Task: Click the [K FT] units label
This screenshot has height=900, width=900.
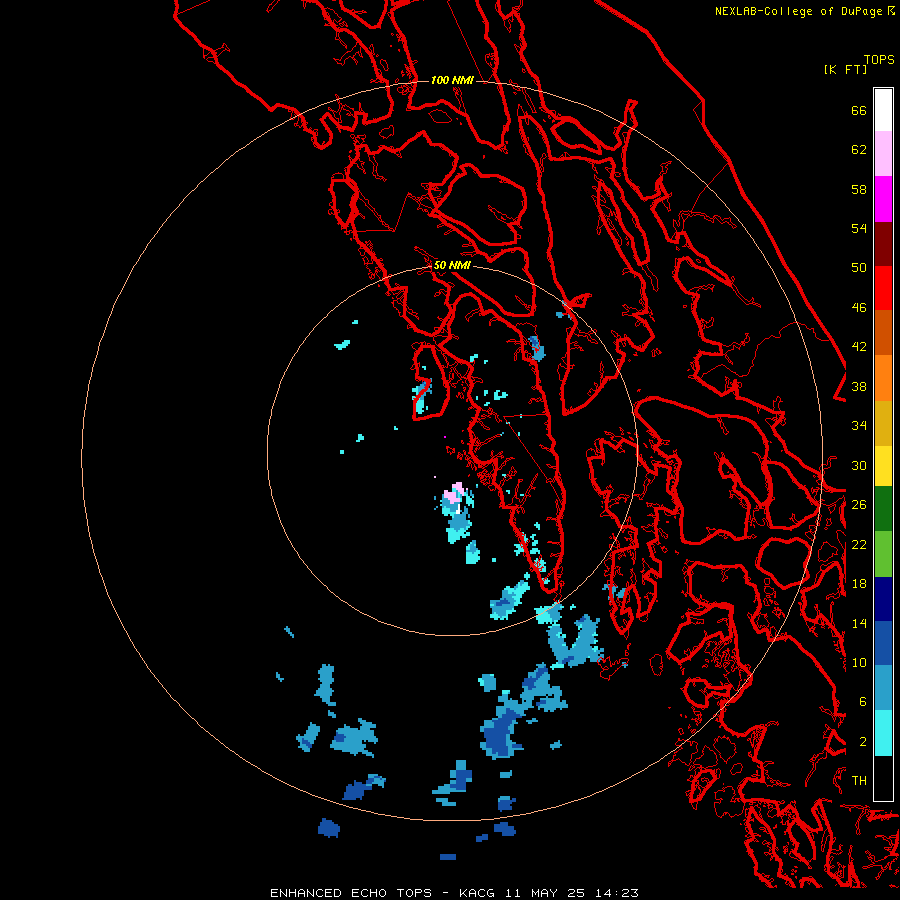Action: coord(845,70)
